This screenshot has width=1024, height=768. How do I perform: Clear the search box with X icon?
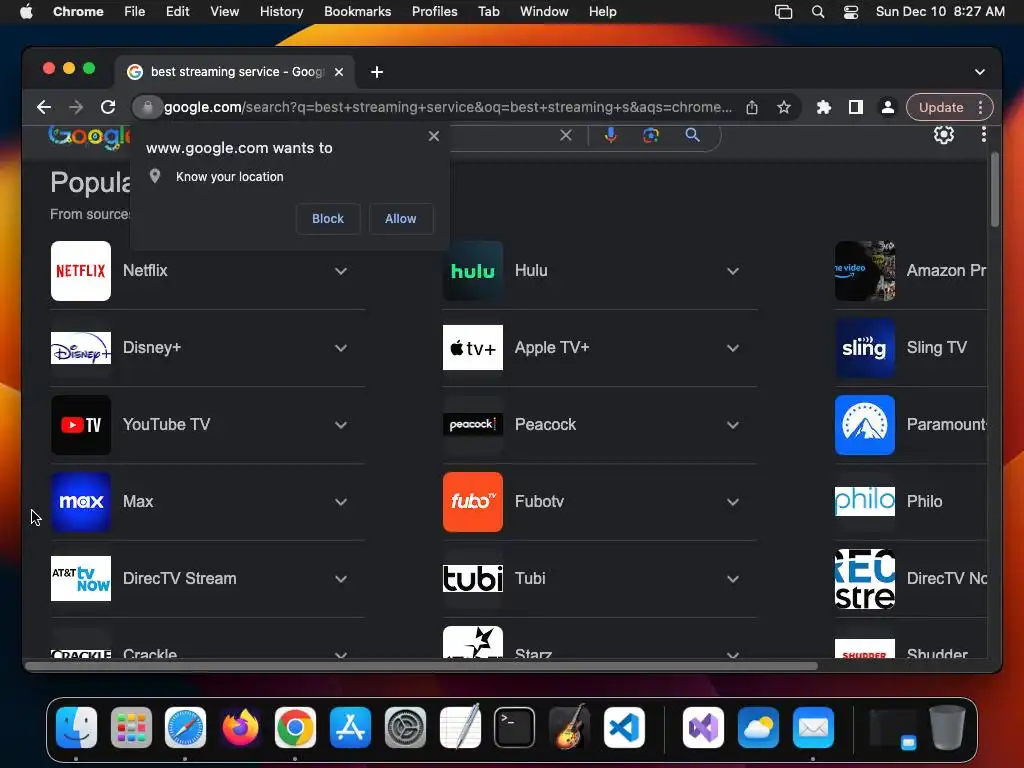click(566, 135)
